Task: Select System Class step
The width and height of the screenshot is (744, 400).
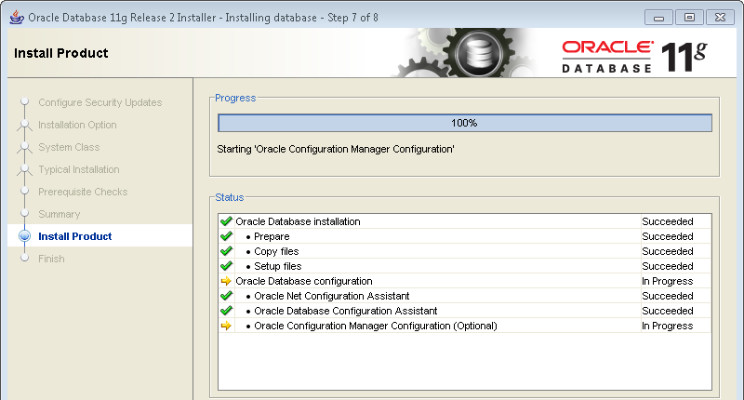Action: pyautogui.click(x=69, y=147)
